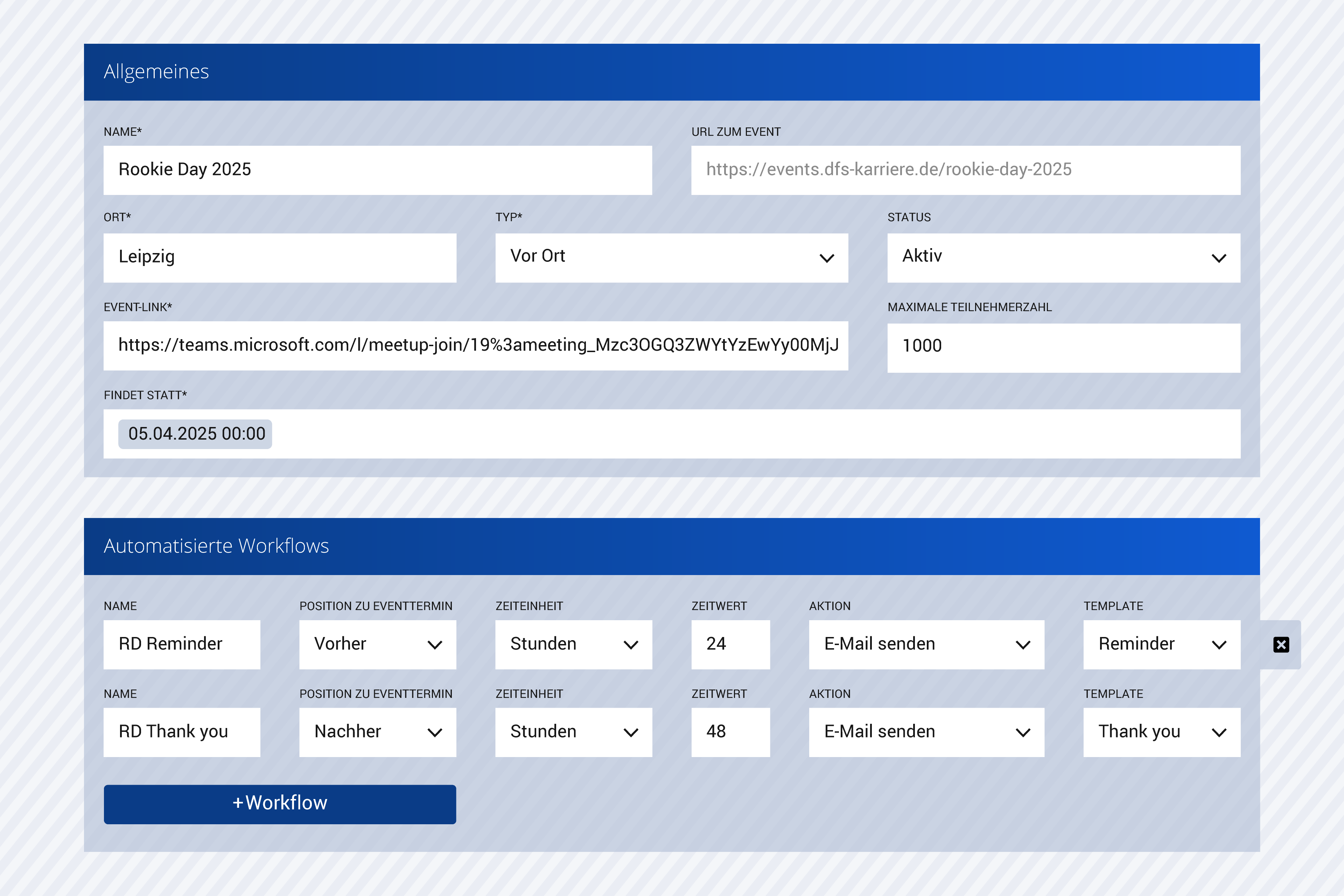
Task: Open the Thank you template dropdown
Action: 1161,732
